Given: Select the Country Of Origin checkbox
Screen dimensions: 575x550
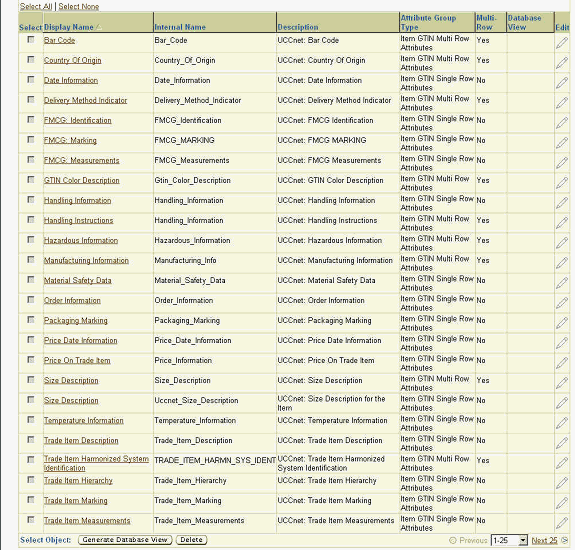Looking at the screenshot, I should pos(31,59).
